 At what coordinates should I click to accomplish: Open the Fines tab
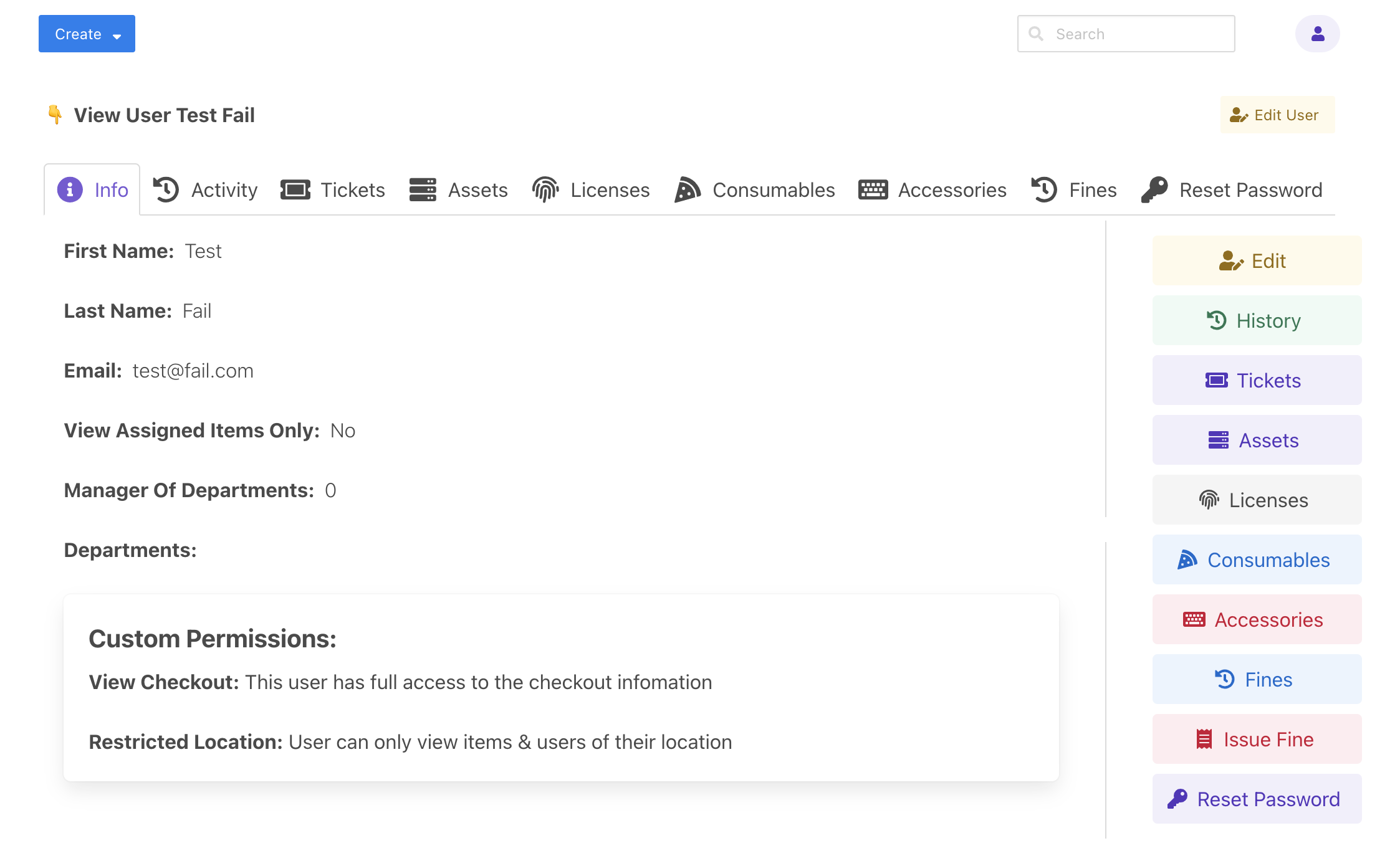[1073, 189]
